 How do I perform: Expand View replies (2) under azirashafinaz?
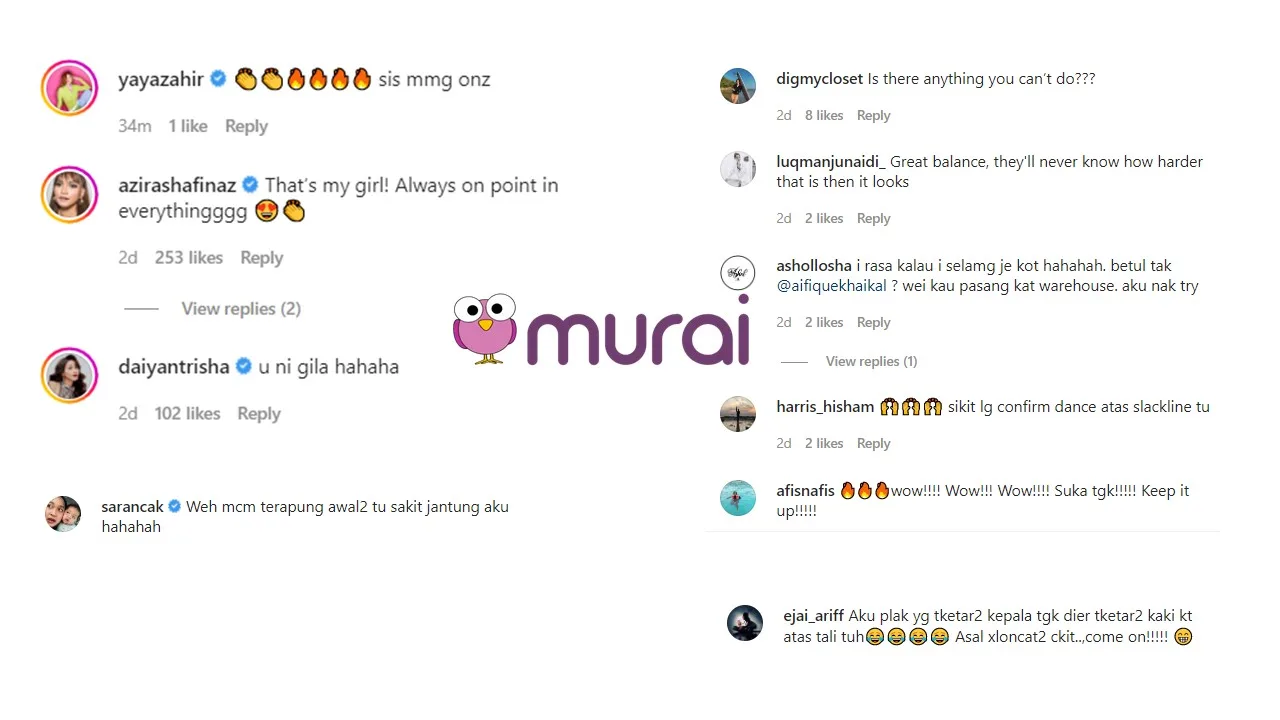point(241,309)
